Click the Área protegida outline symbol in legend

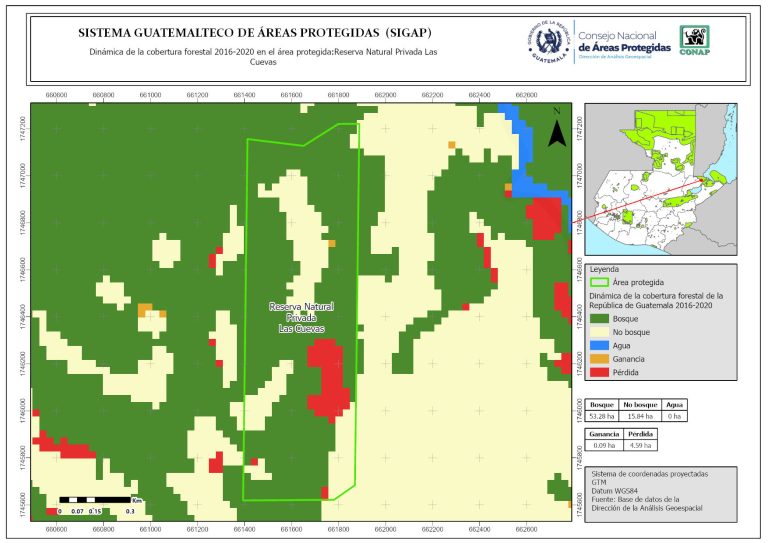coord(598,283)
